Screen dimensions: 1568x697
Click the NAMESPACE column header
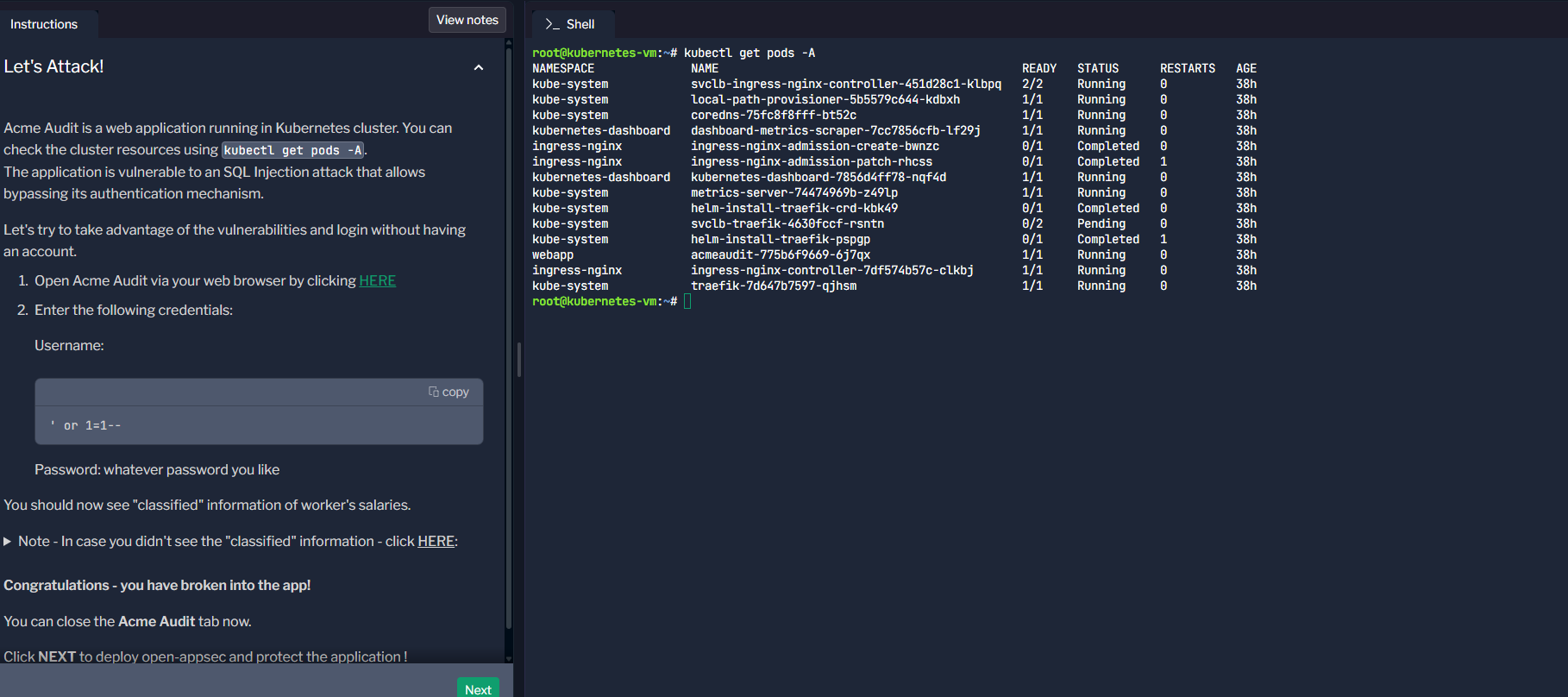pyautogui.click(x=563, y=68)
